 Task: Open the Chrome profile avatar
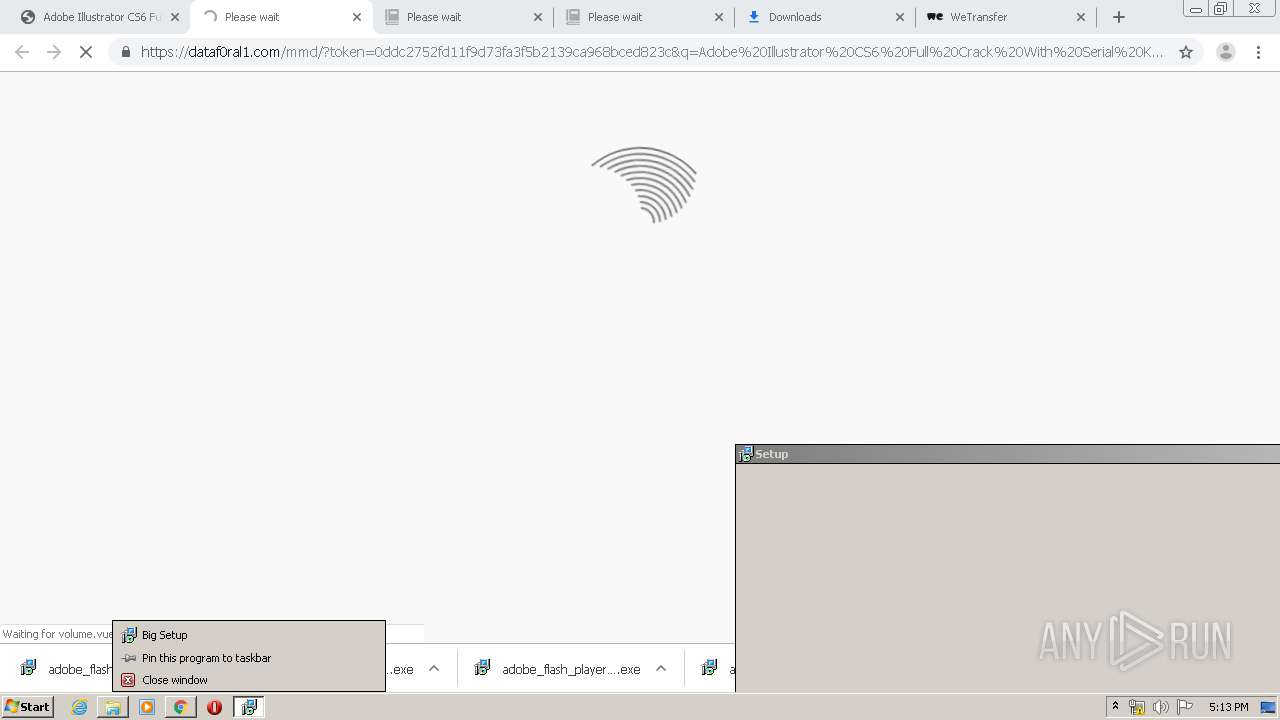pos(1226,52)
